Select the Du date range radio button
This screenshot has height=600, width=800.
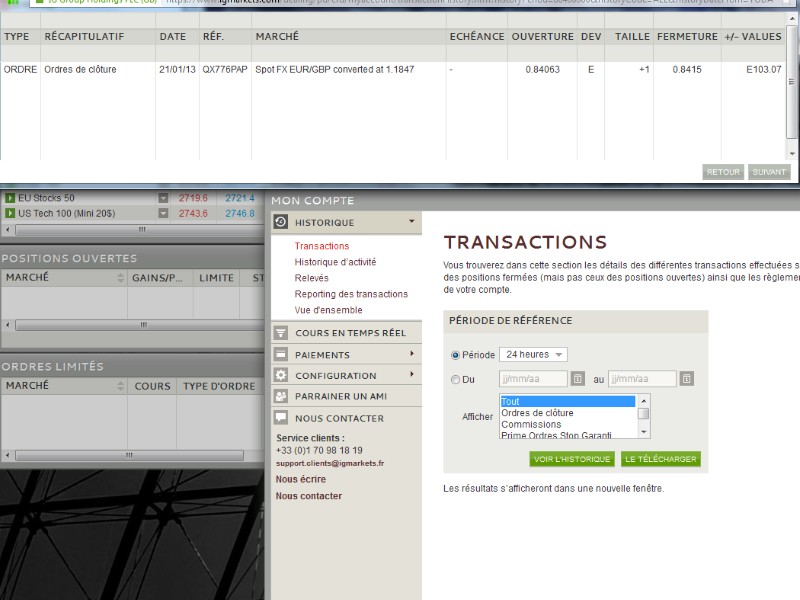tap(455, 380)
